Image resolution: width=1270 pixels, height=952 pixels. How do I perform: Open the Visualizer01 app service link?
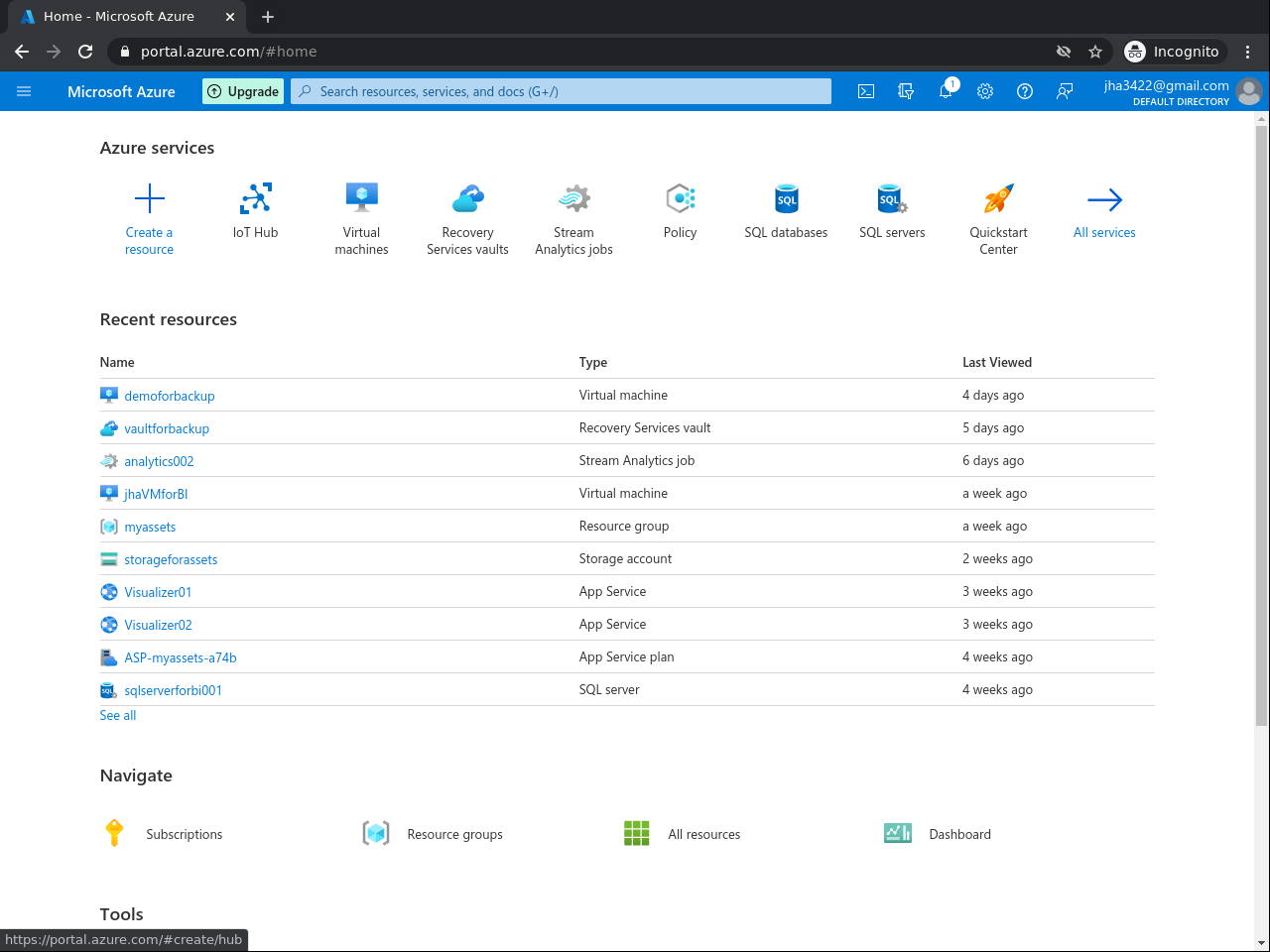click(158, 592)
